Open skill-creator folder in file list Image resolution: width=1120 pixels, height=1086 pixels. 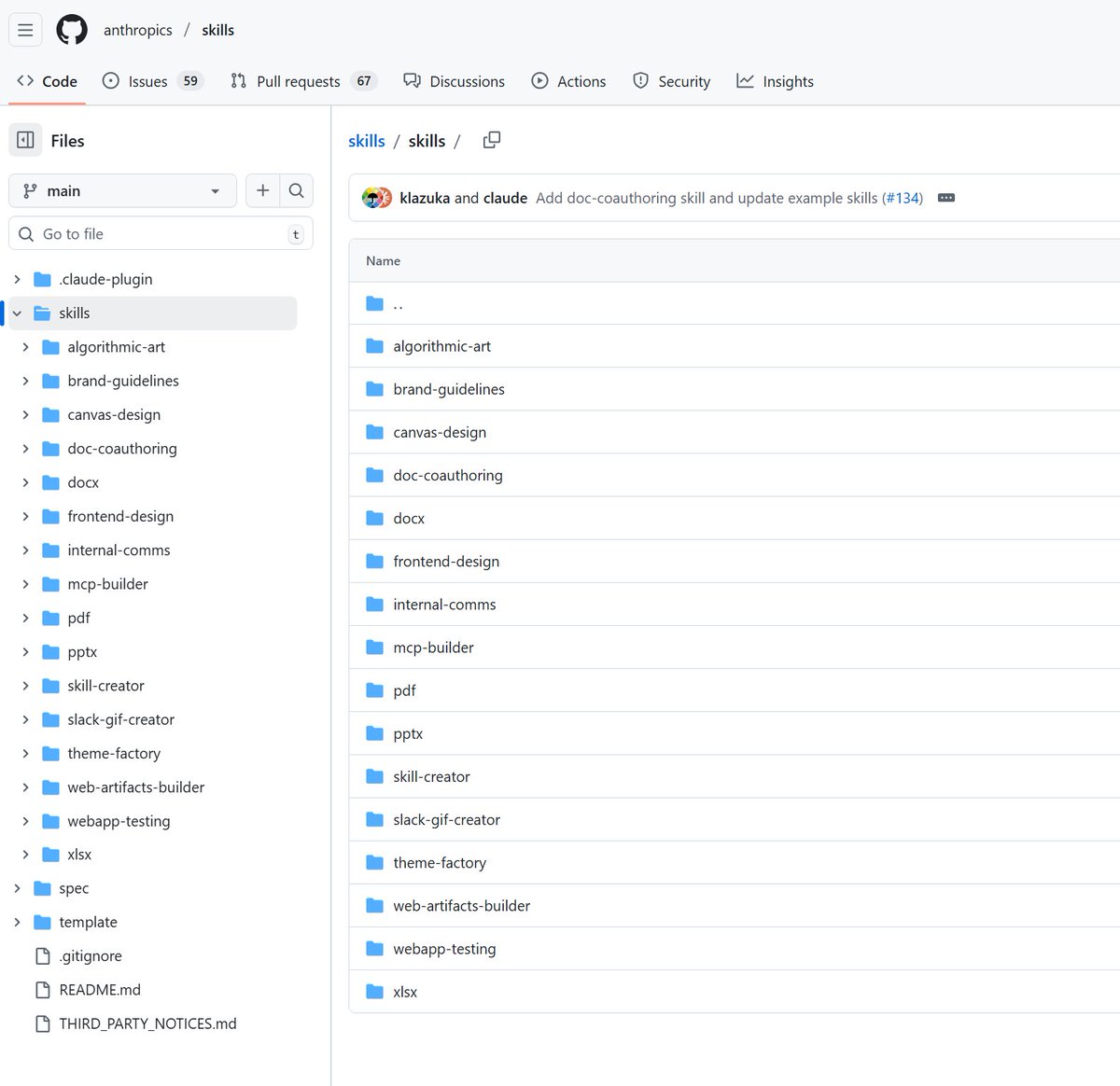click(431, 776)
